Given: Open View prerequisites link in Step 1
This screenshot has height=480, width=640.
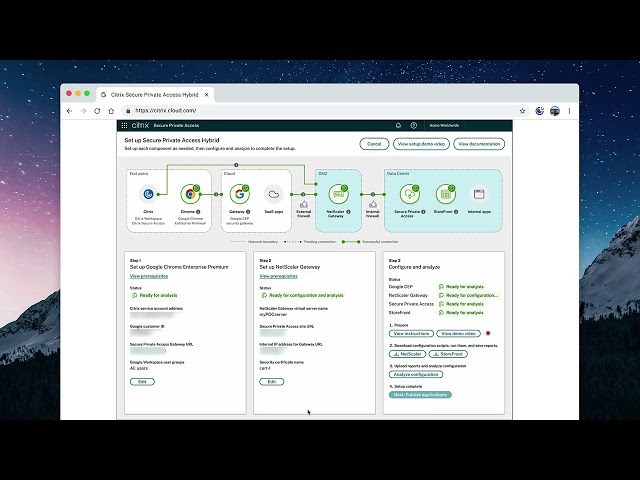Looking at the screenshot, I should coord(149,276).
